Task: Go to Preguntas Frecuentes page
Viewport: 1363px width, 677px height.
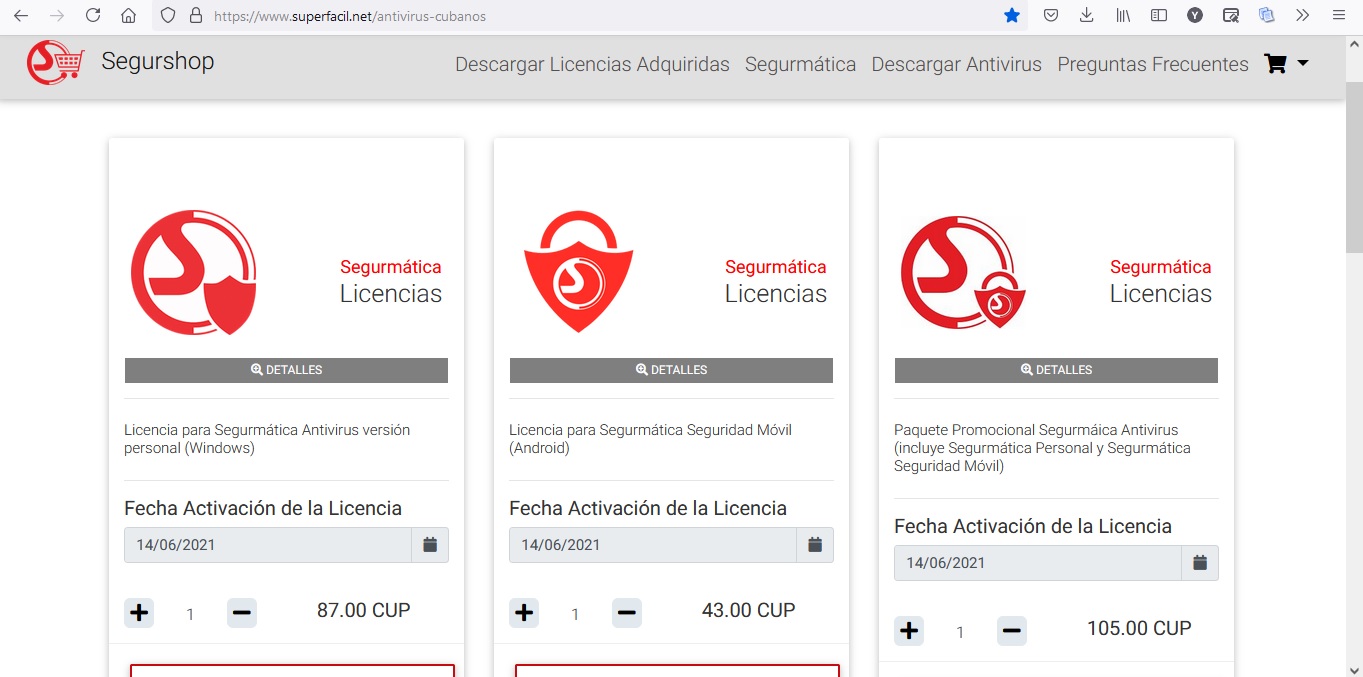Action: pyautogui.click(x=1153, y=64)
